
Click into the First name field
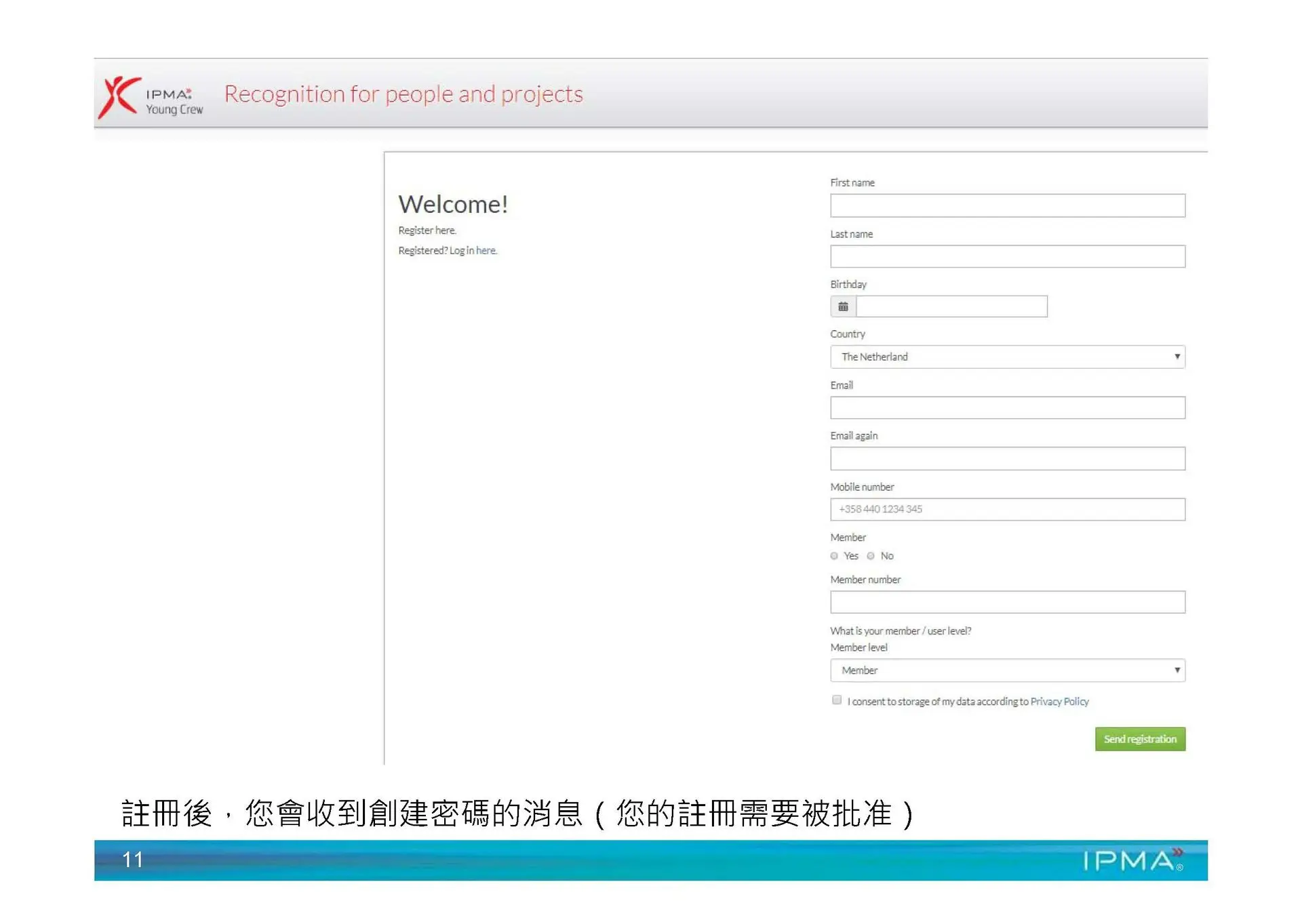(1007, 205)
